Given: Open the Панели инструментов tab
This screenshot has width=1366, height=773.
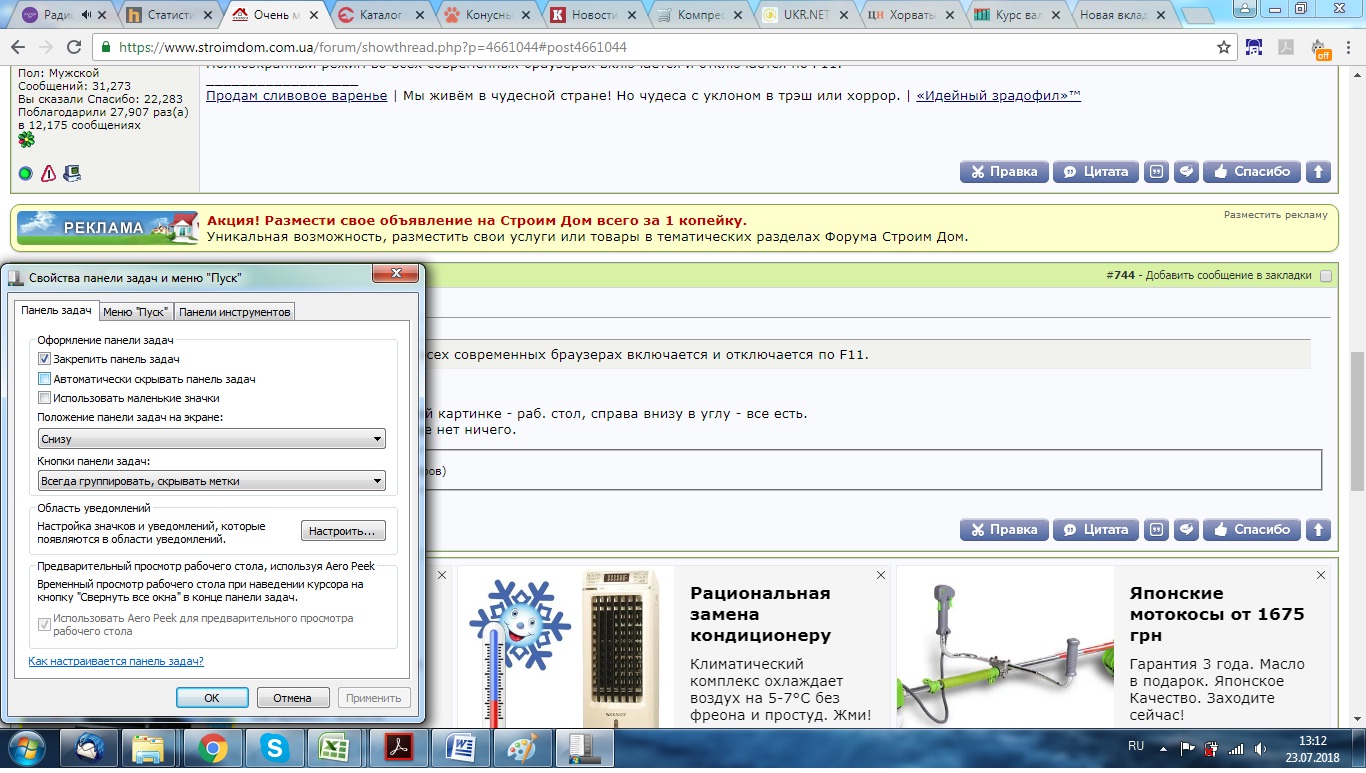Looking at the screenshot, I should [x=234, y=311].
